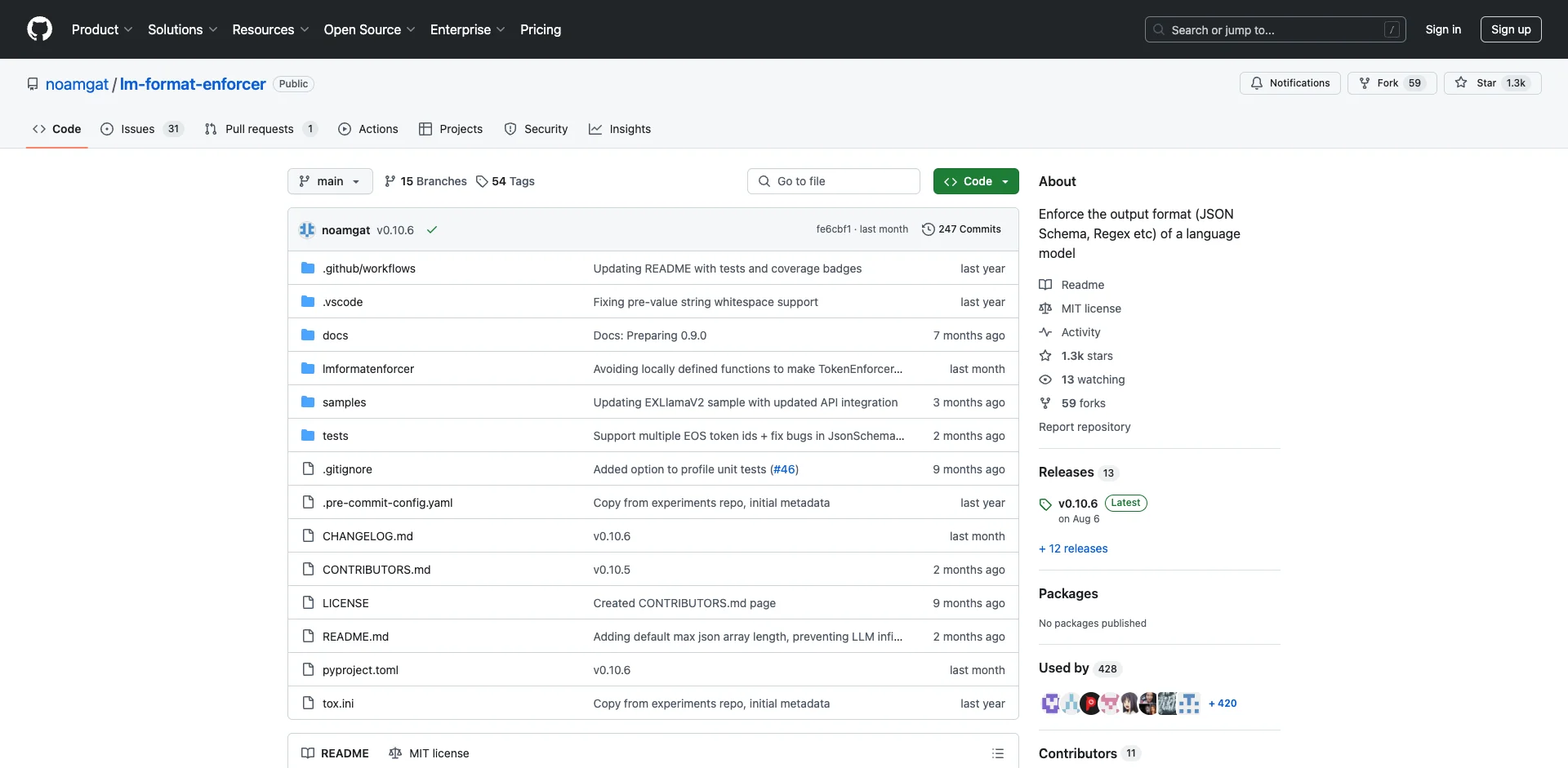Open the Used by 428 link
The image size is (1568, 768).
click(x=1080, y=668)
